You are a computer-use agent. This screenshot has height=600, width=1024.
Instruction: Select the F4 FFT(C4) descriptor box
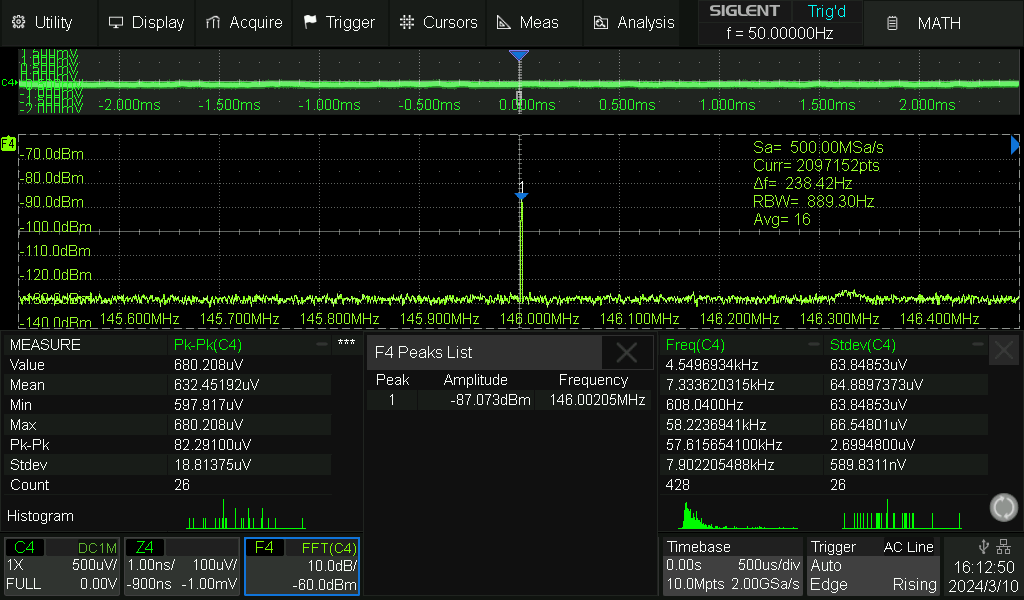coord(302,566)
